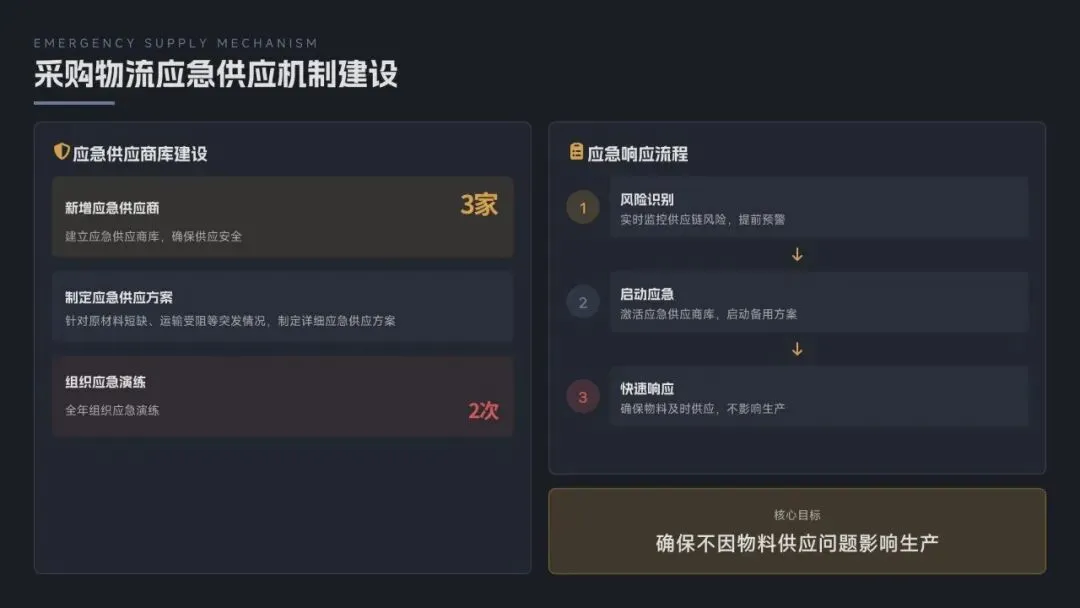Click the shield icon beside 应急供应商库建设

(62, 152)
